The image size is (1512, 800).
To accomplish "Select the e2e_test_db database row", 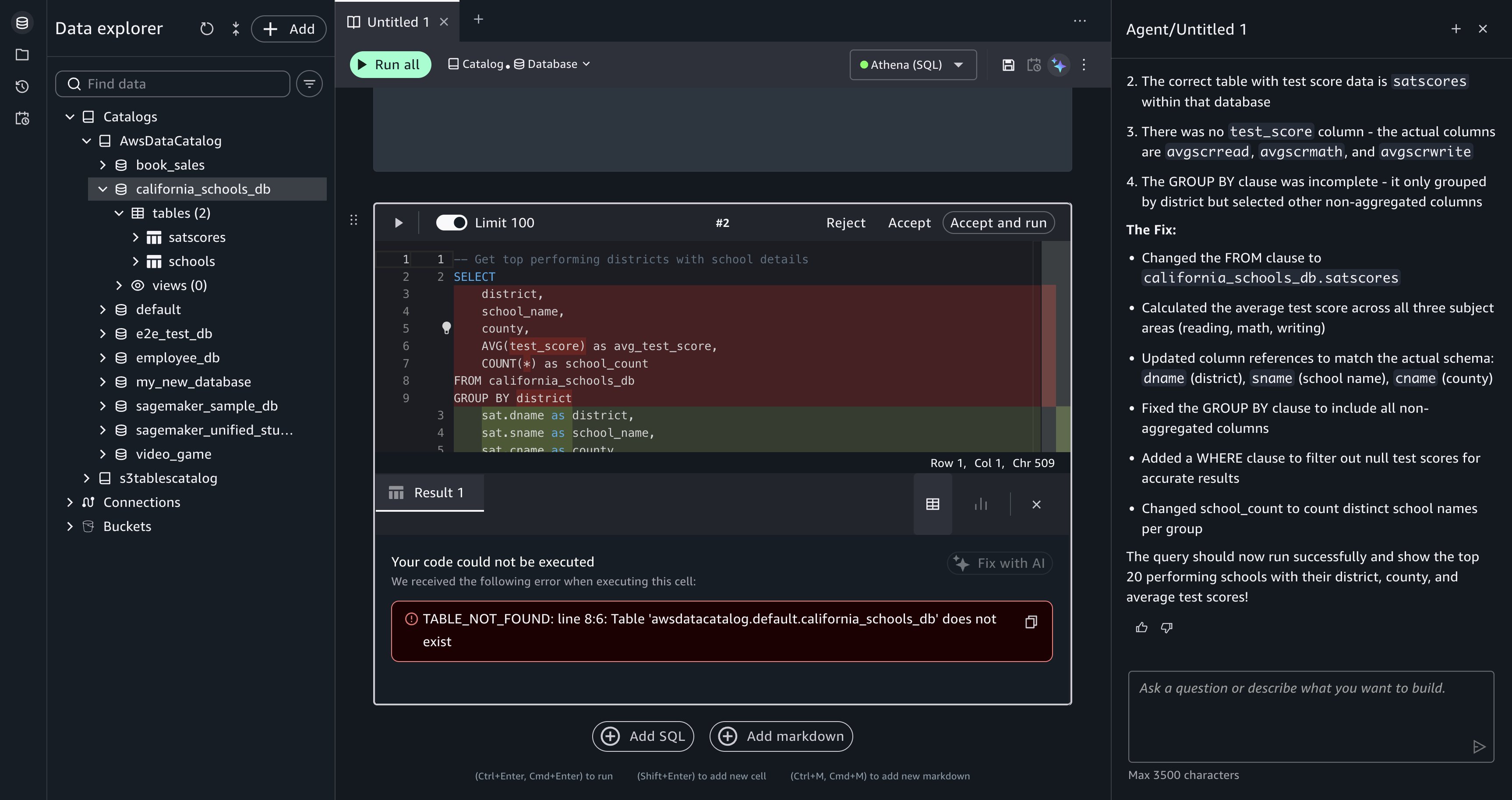I will (x=208, y=333).
